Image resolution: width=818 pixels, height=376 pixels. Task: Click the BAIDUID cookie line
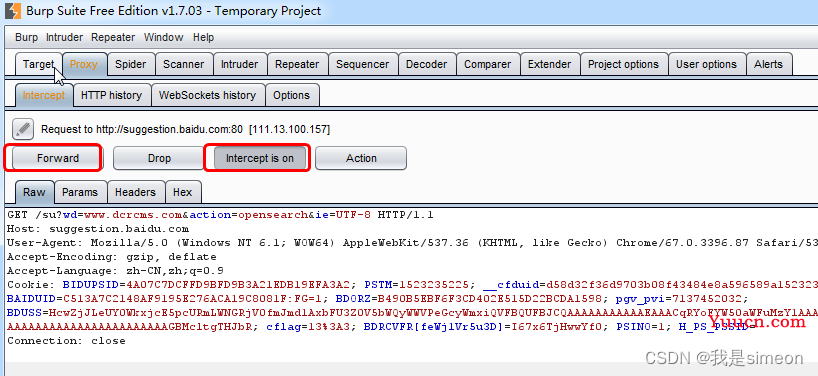378,299
